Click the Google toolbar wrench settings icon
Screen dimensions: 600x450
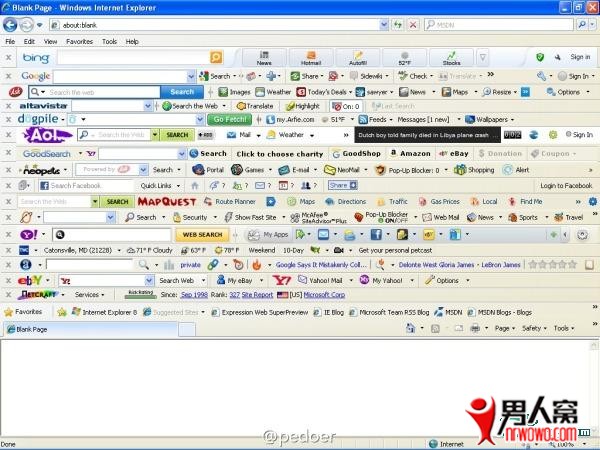(541, 76)
